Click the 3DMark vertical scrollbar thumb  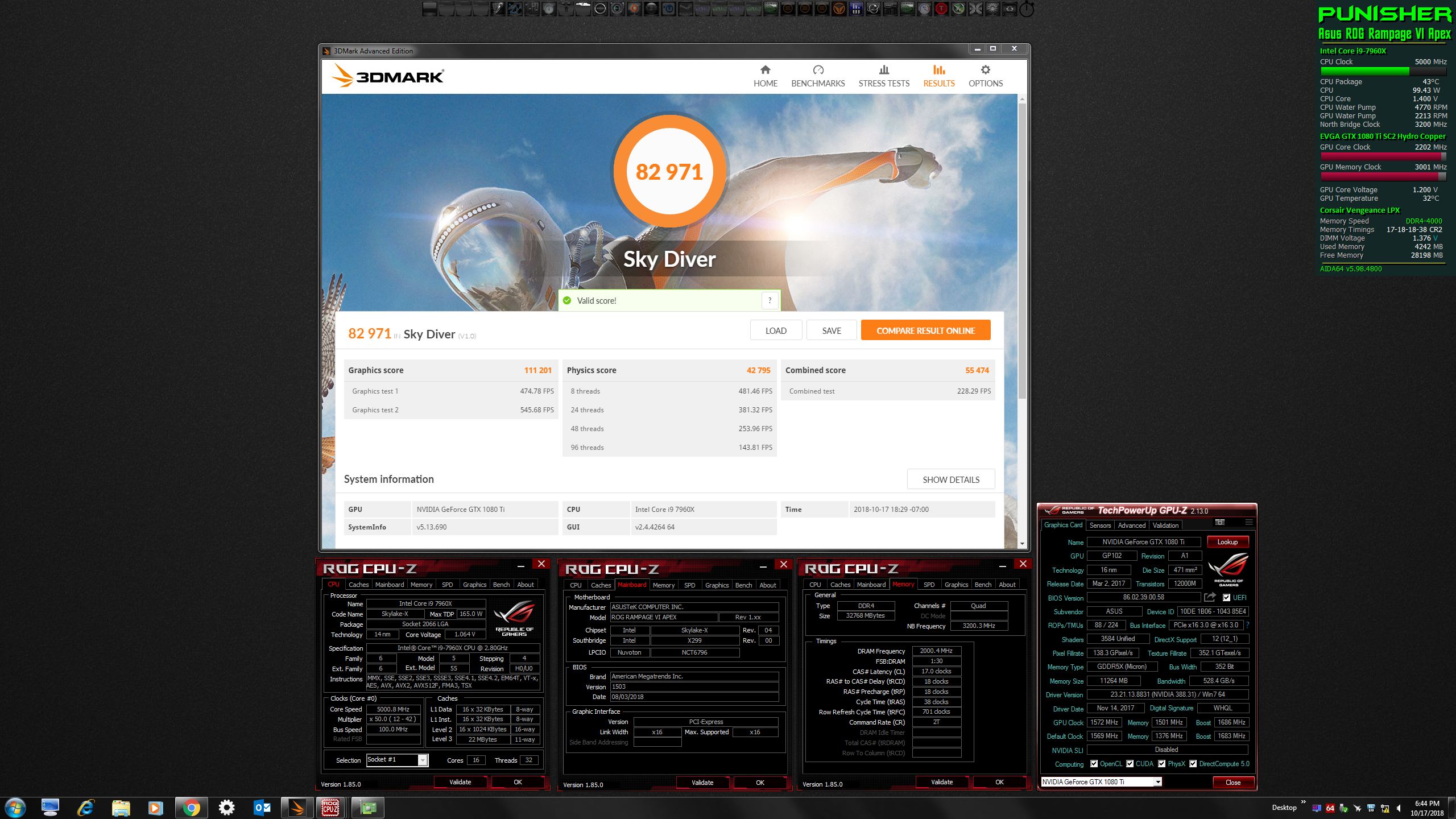(1022, 250)
